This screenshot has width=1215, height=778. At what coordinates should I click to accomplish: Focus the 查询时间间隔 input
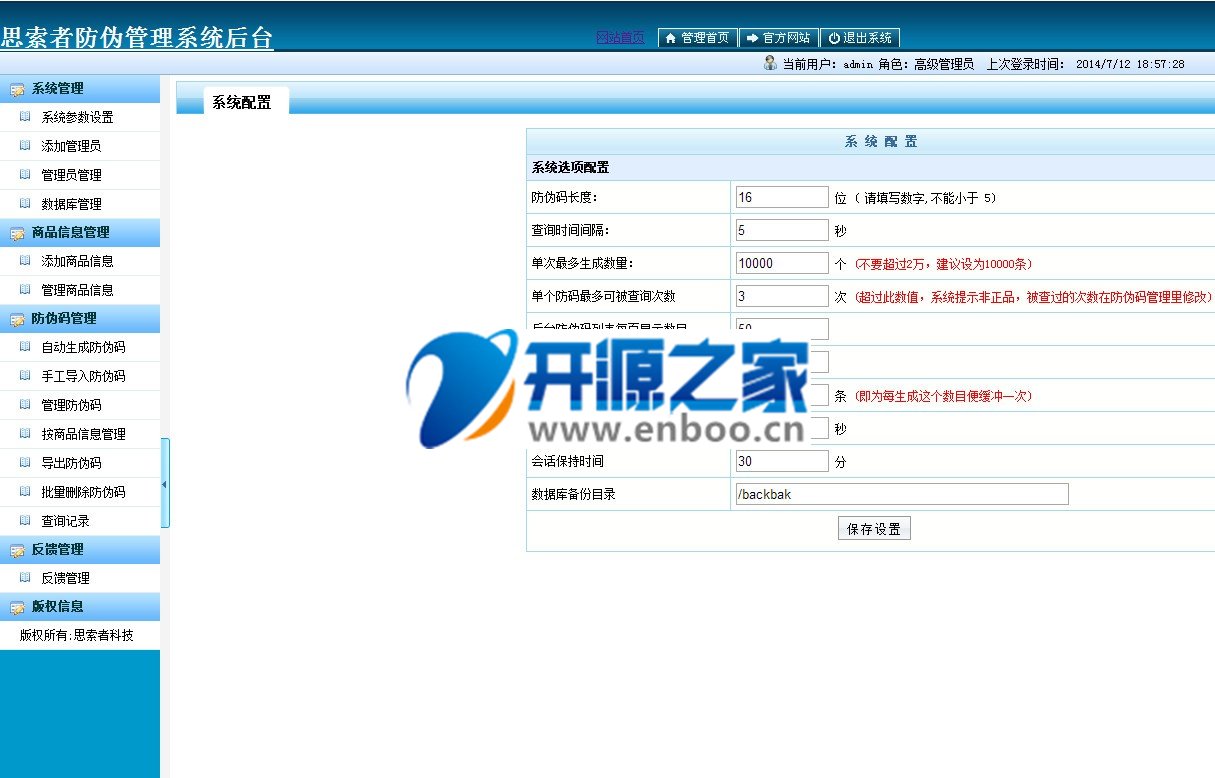click(782, 230)
